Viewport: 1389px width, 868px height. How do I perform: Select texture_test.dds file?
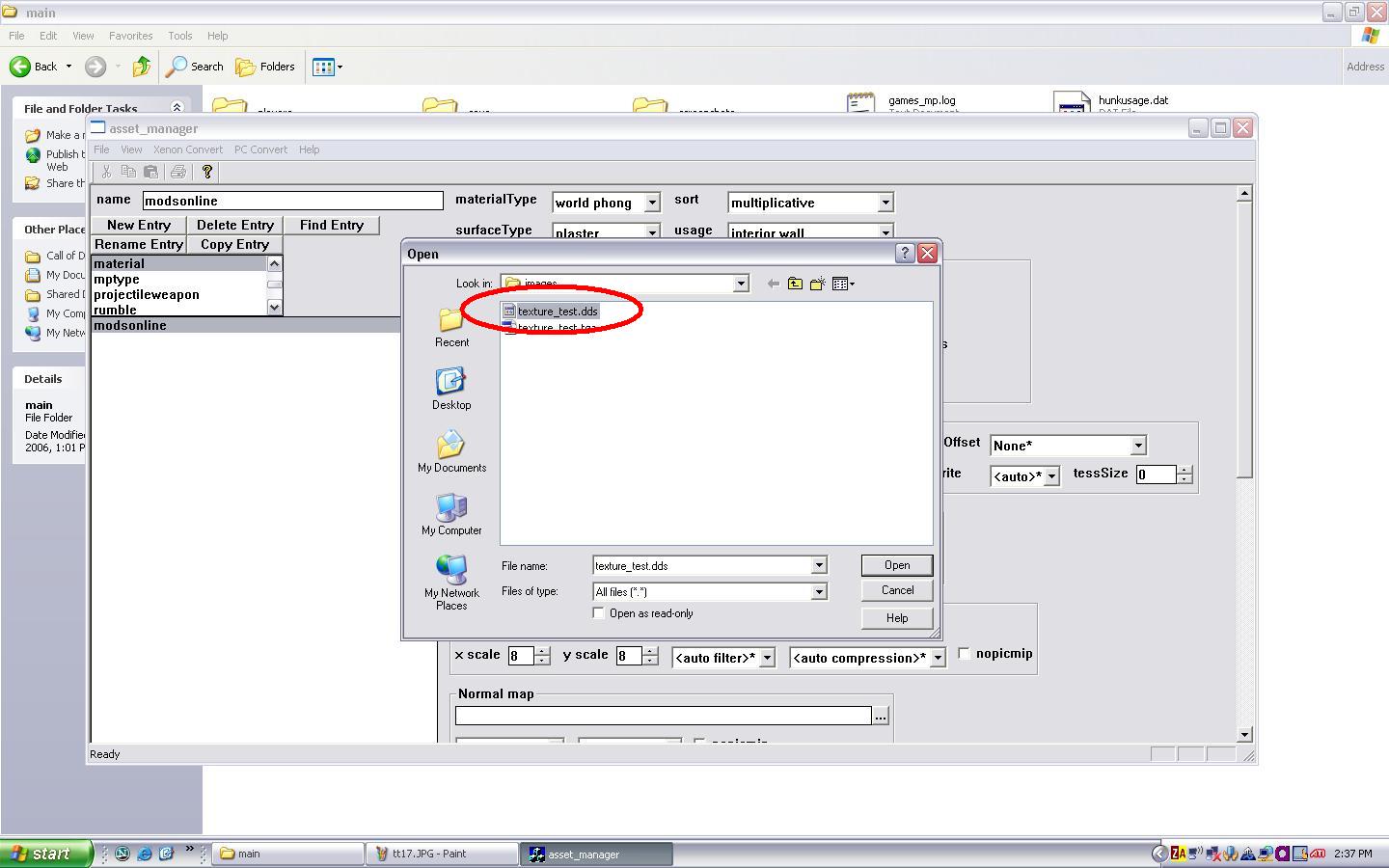[x=551, y=311]
